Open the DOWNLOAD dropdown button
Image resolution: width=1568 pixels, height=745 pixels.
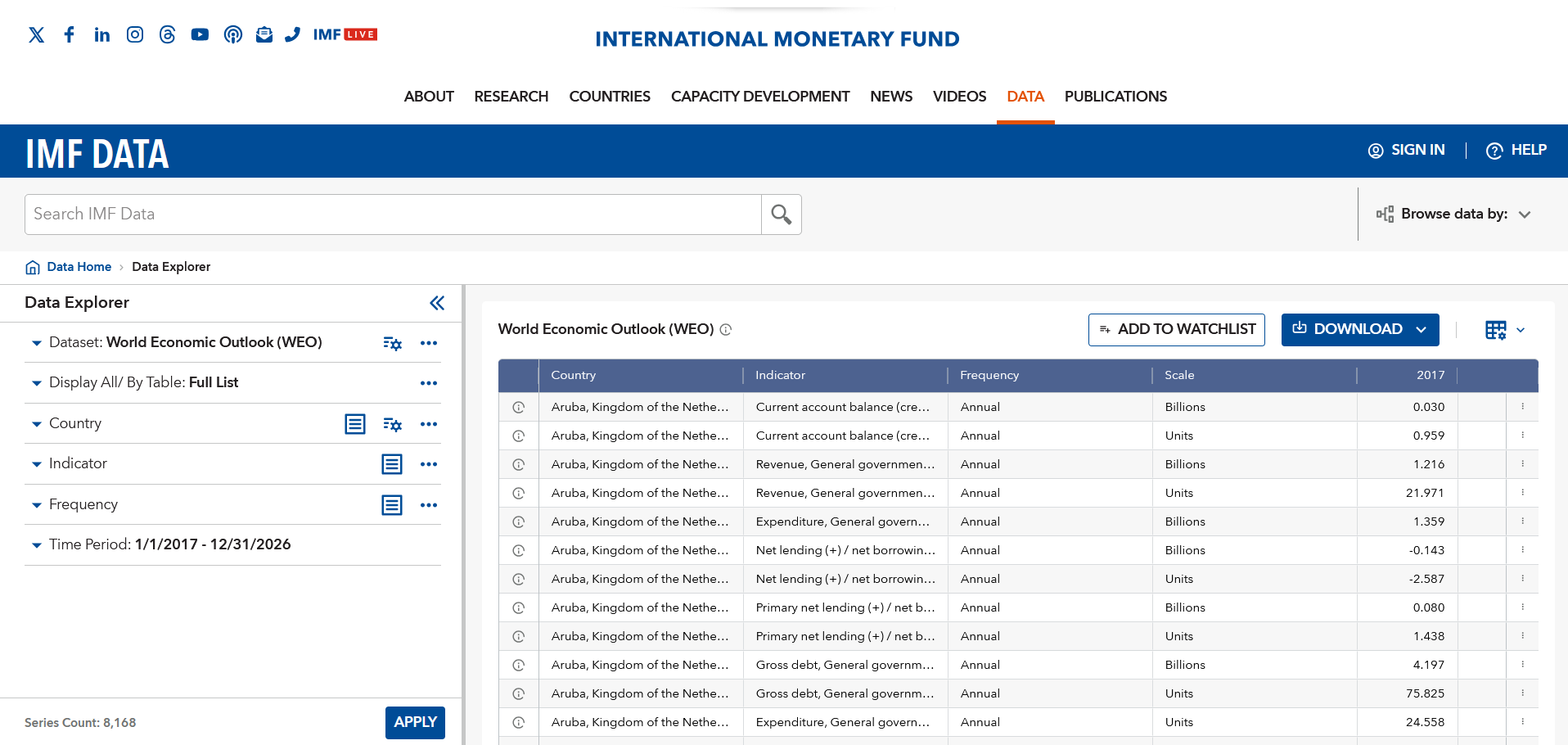point(1359,330)
